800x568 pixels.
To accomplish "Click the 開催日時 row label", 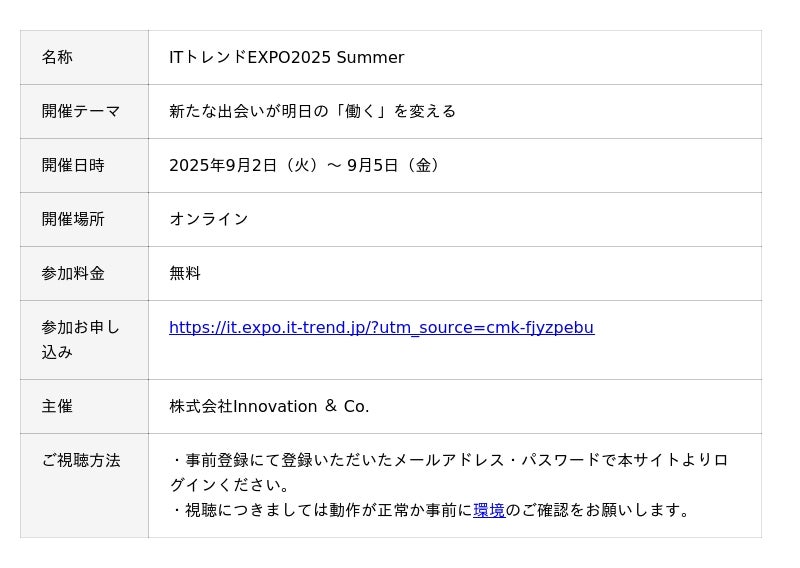I will pyautogui.click(x=73, y=166).
